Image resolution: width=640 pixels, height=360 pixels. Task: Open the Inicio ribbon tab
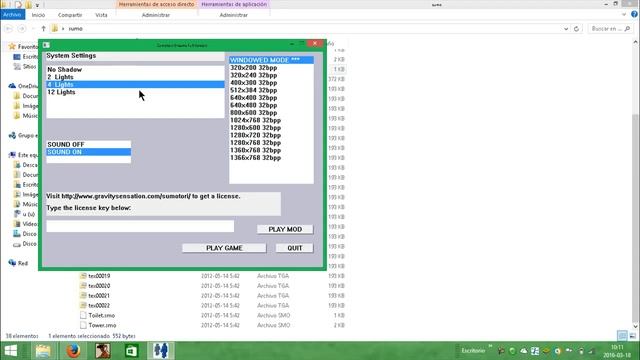pyautogui.click(x=38, y=15)
